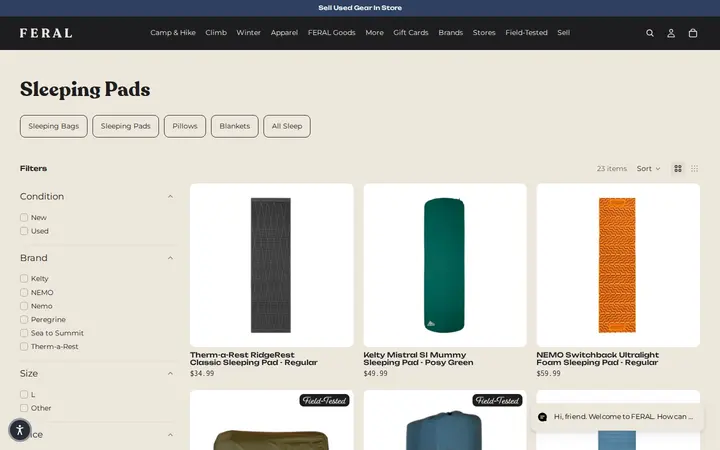Open the Therm-a-Rest RidgeRest product image
This screenshot has width=720, height=450.
click(271, 265)
